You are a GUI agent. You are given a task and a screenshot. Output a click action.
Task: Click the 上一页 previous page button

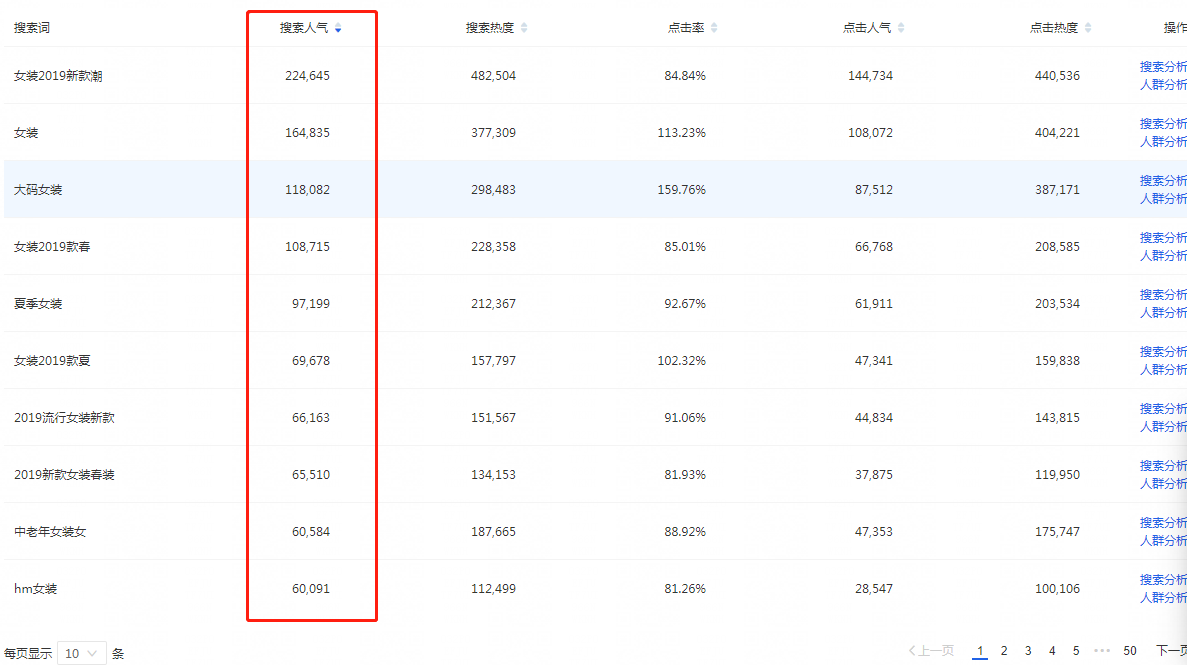point(931,651)
